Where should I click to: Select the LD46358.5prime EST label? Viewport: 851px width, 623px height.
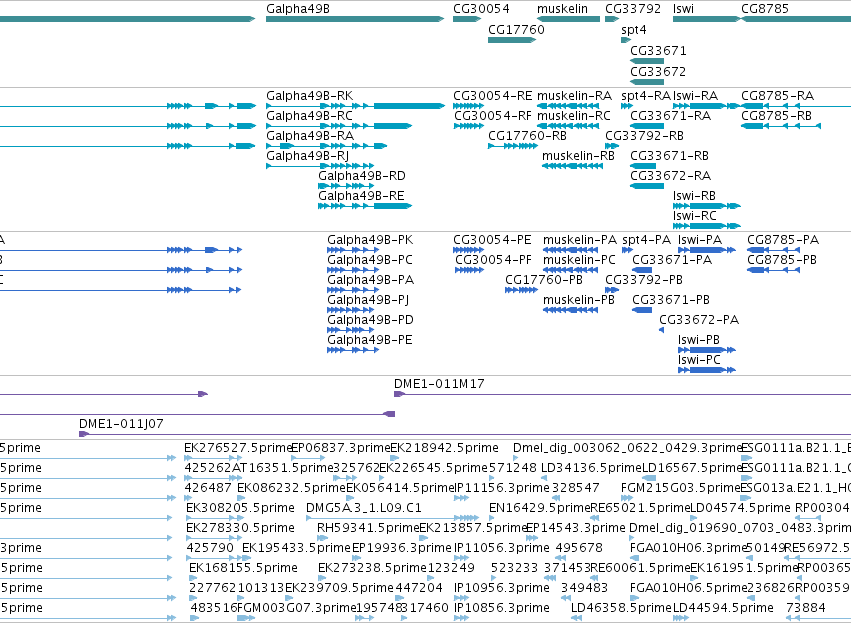tap(621, 608)
